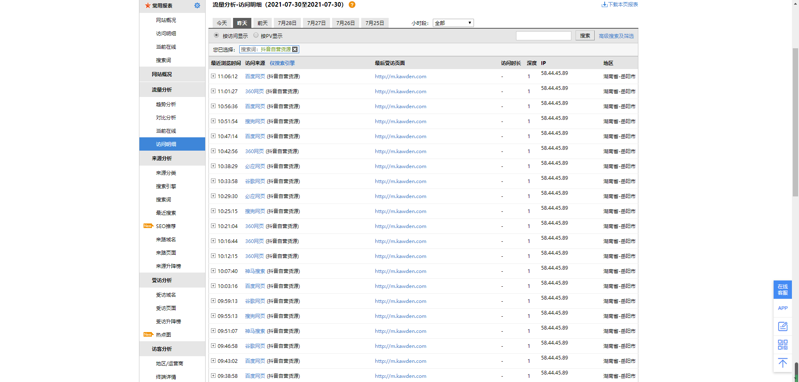The width and height of the screenshot is (799, 382).
Task: Click the page's vertical scrollbar thumb
Action: tap(795, 122)
